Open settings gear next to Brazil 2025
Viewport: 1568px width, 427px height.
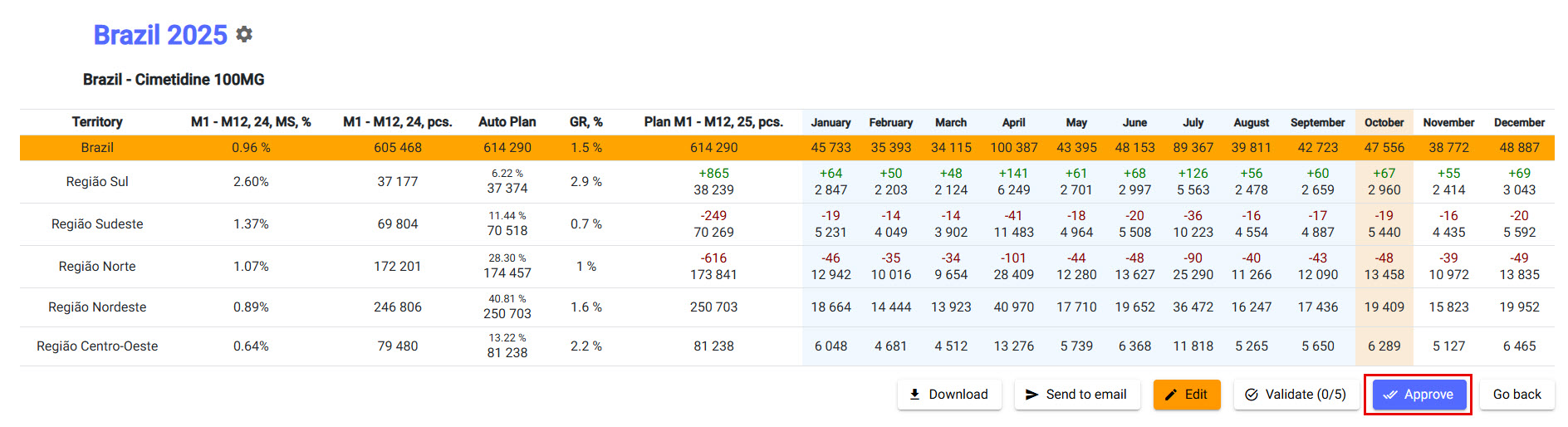click(x=244, y=34)
